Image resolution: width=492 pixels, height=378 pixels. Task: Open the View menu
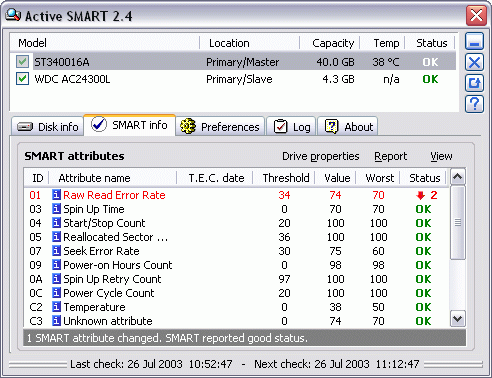pyautogui.click(x=441, y=156)
